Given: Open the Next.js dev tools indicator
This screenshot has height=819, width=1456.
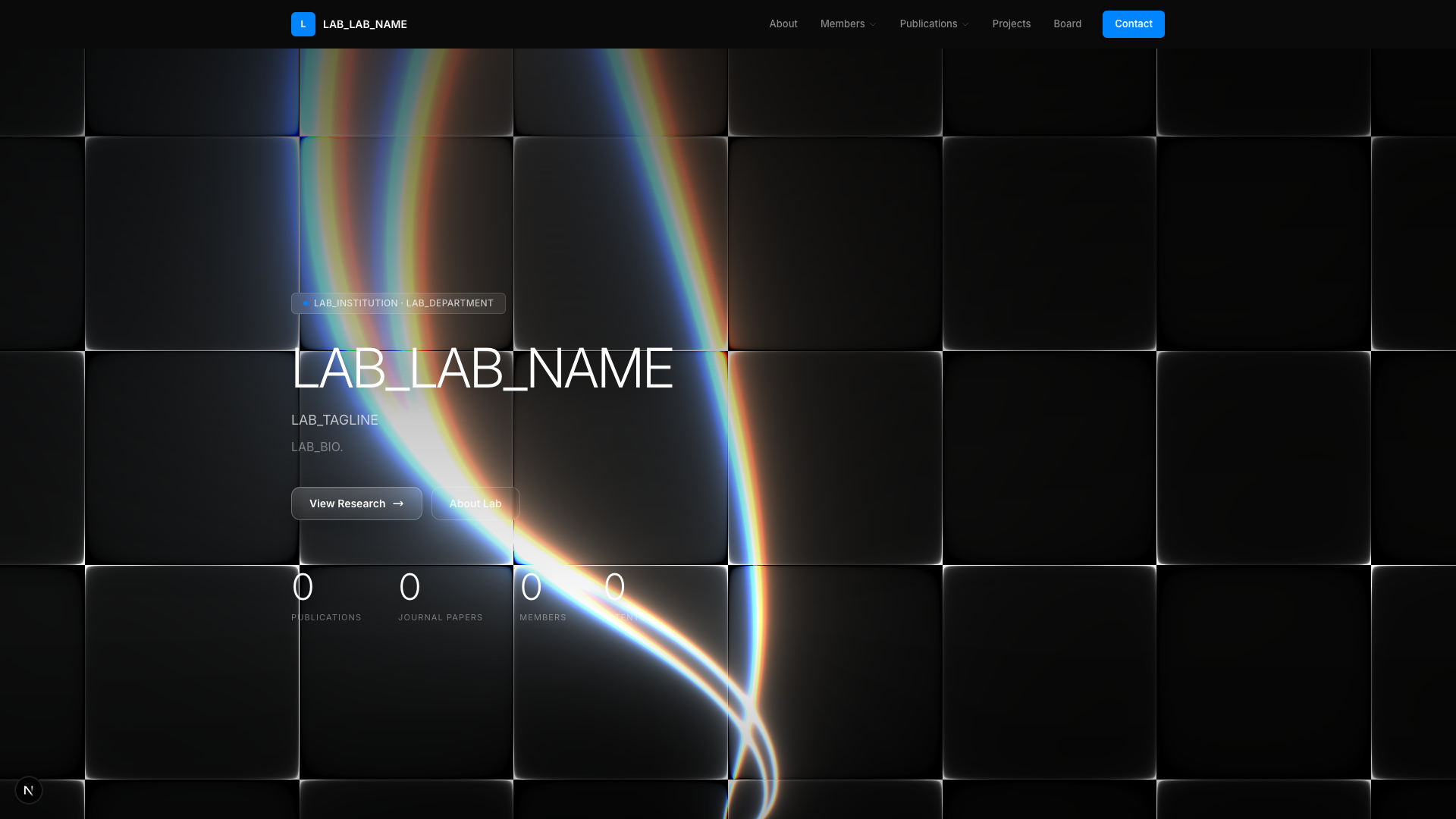Looking at the screenshot, I should coord(29,790).
